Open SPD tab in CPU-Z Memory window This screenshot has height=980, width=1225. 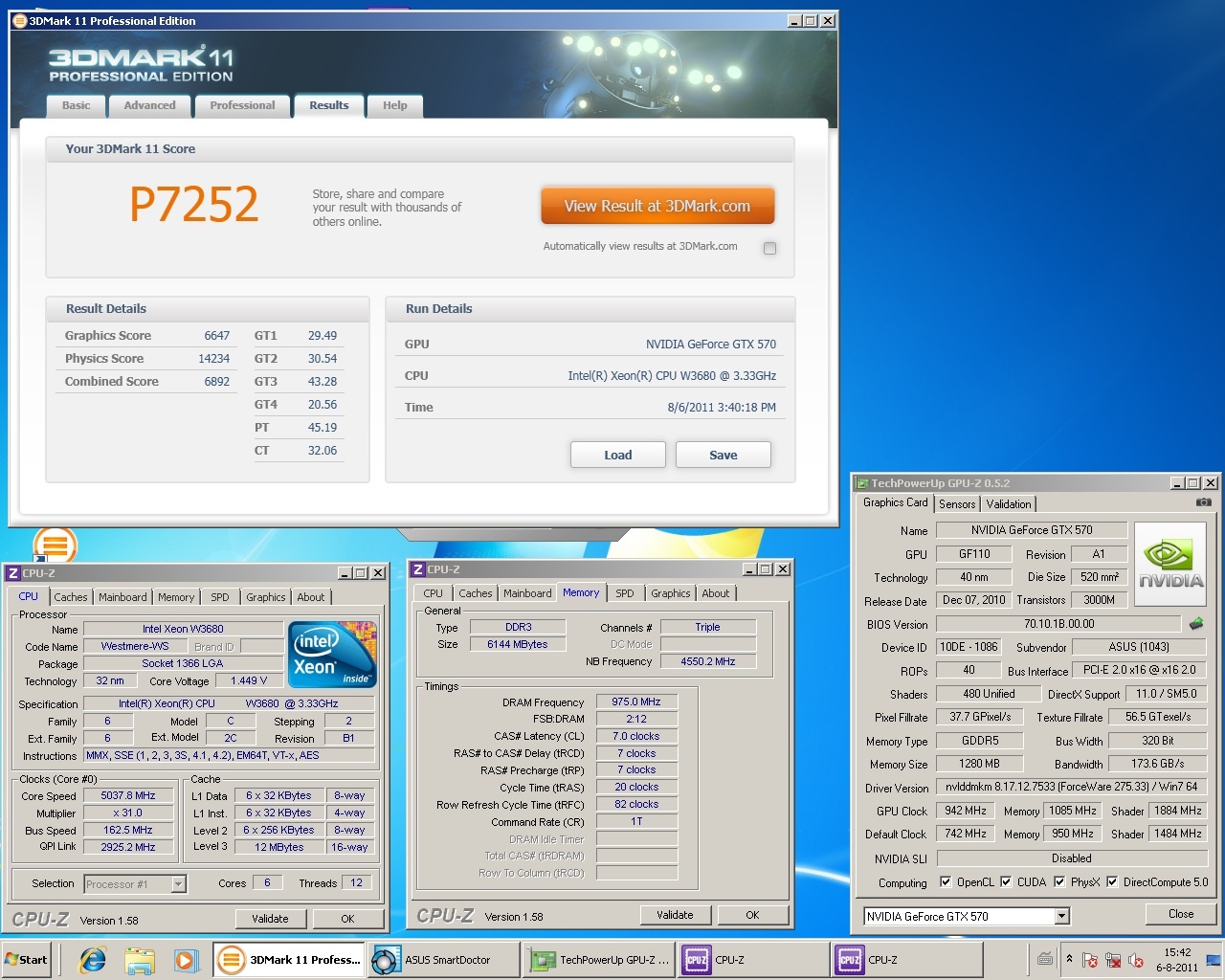click(625, 593)
